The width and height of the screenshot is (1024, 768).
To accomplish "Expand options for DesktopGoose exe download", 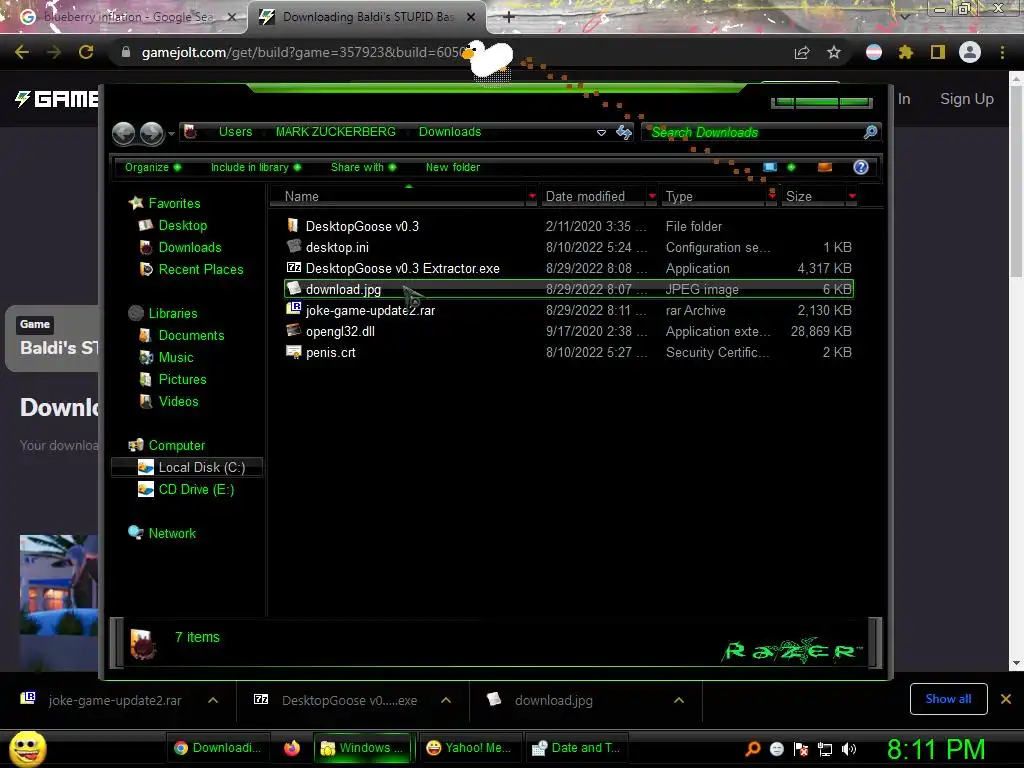I will [446, 700].
